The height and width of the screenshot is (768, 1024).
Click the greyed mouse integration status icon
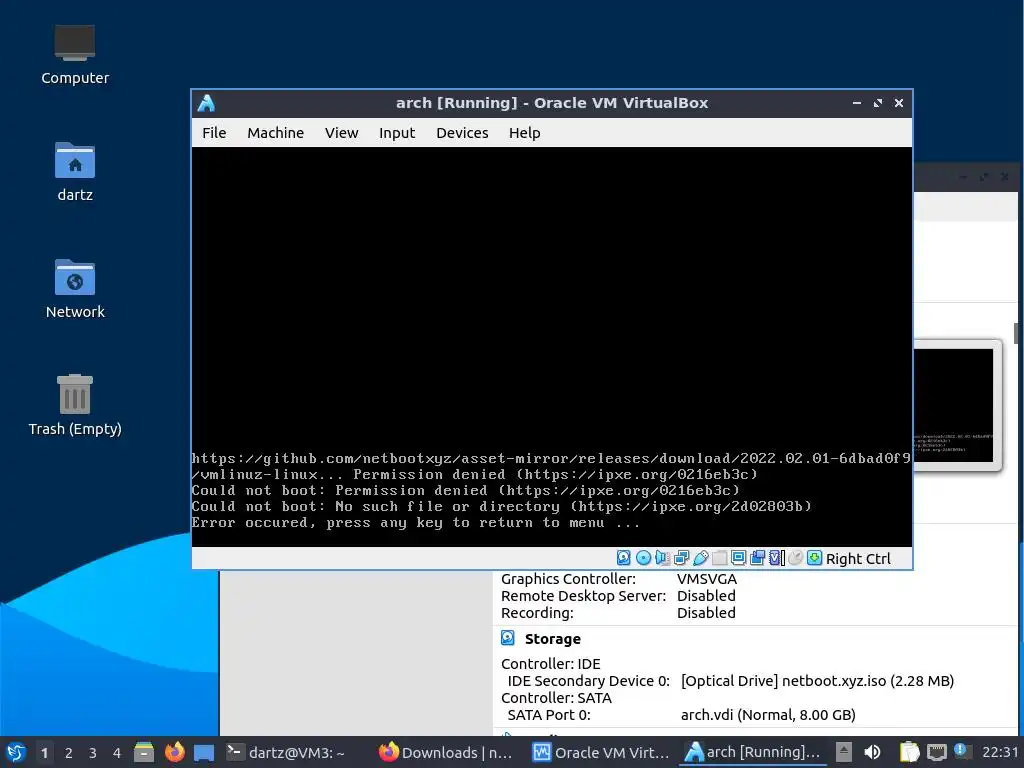coord(795,558)
